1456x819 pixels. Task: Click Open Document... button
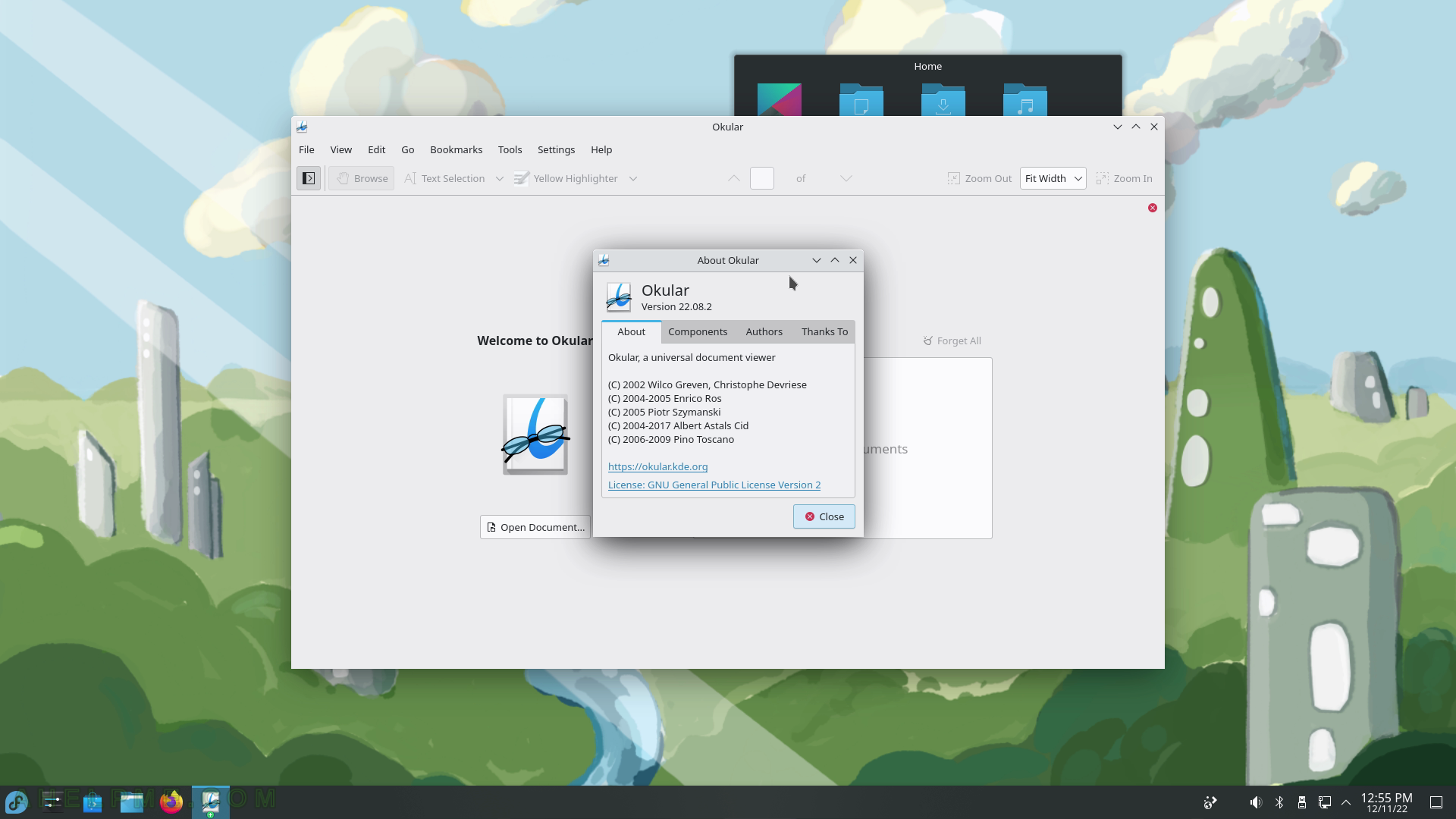535,527
